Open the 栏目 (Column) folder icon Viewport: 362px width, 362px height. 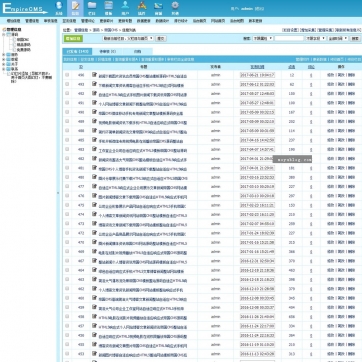click(x=92, y=8)
